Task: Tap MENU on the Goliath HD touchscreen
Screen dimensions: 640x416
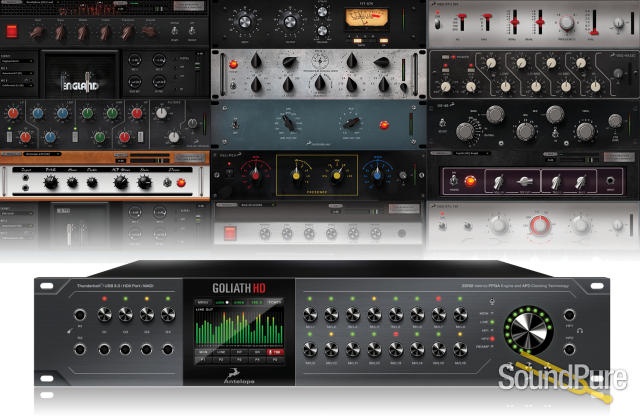Action: (x=204, y=301)
